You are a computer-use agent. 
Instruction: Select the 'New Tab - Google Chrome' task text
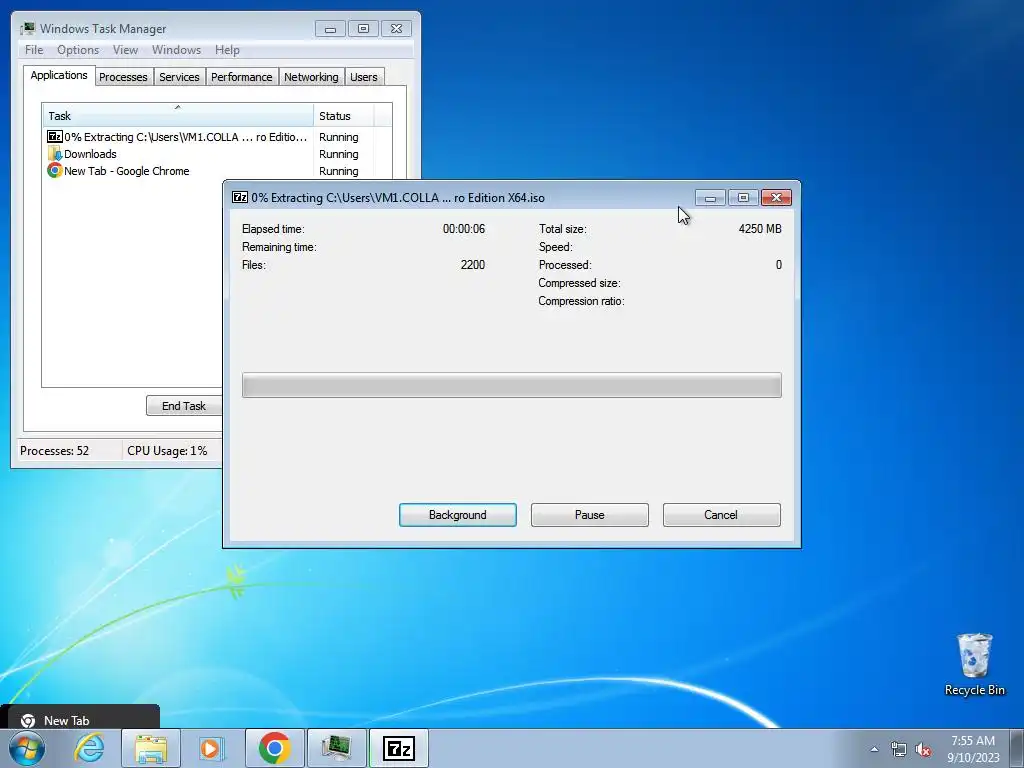(127, 171)
